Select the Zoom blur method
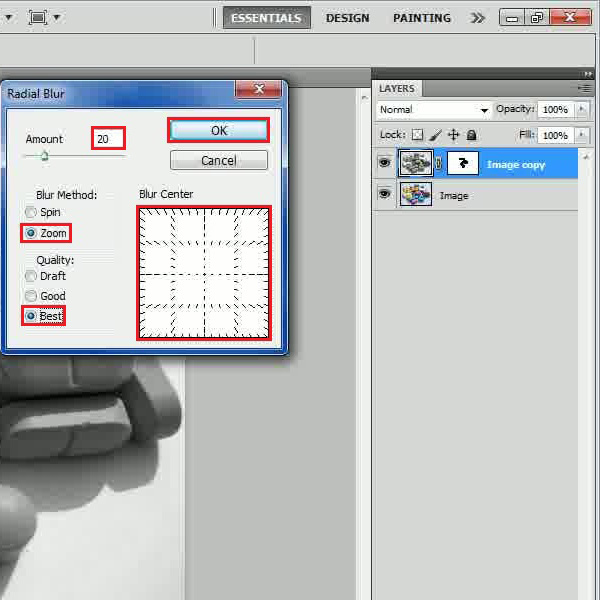 (46, 233)
